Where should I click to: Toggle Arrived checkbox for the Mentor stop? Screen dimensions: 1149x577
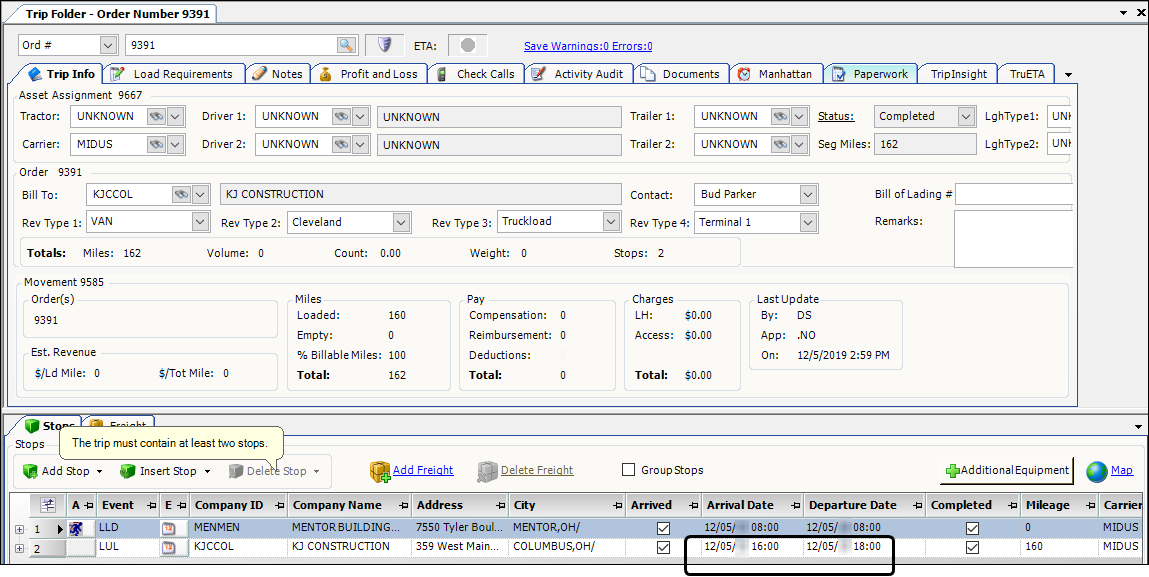(x=663, y=527)
